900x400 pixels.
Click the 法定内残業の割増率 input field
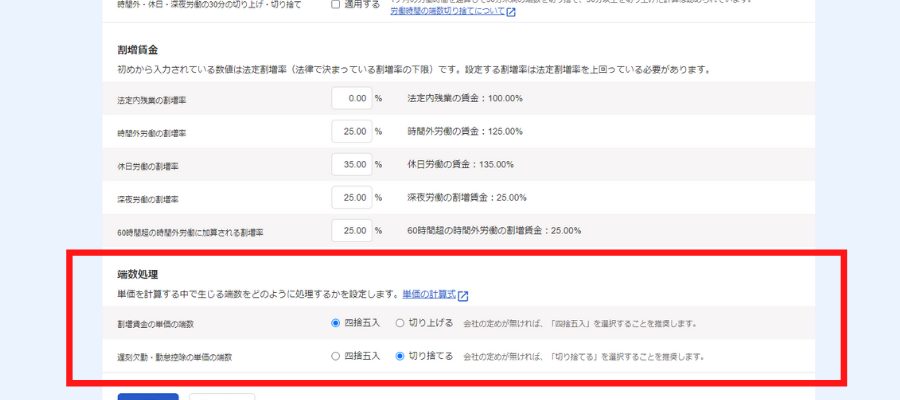pos(351,99)
